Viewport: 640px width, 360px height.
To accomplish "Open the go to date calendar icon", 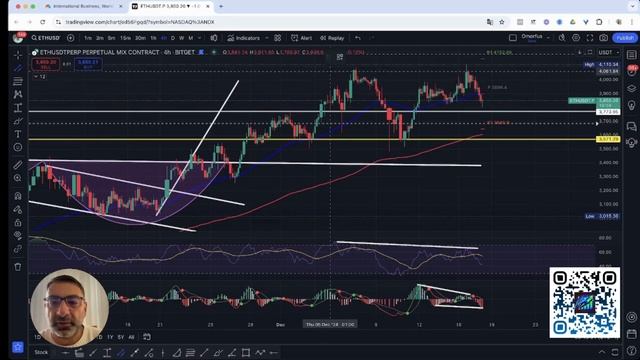I will pos(147,337).
